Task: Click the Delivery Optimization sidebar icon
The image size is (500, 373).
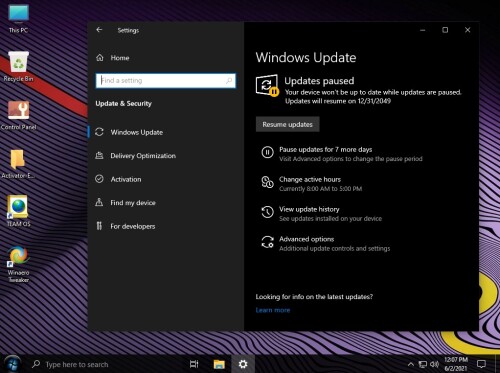Action: (x=99, y=155)
